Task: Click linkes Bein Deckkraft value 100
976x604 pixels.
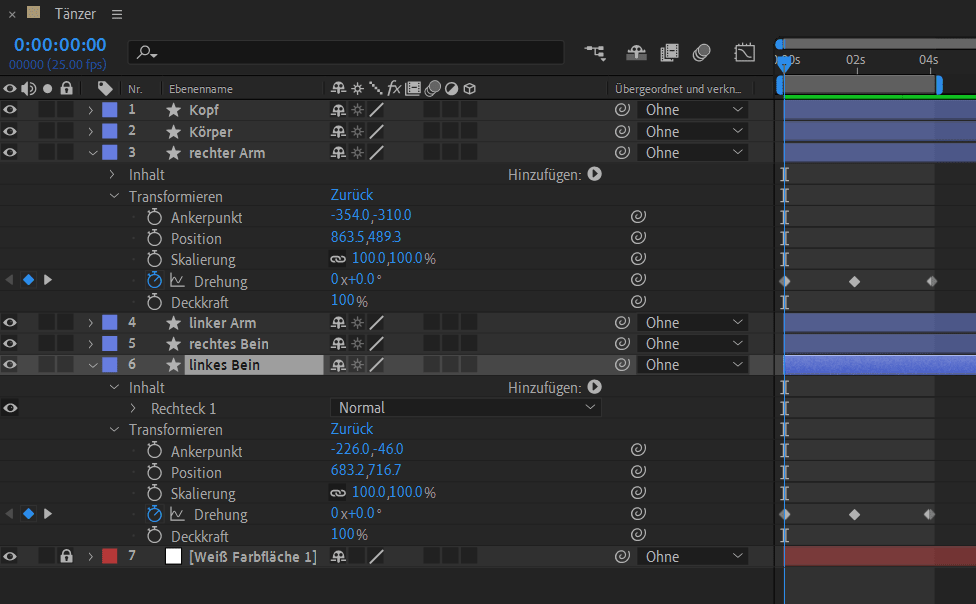Action: 342,534
